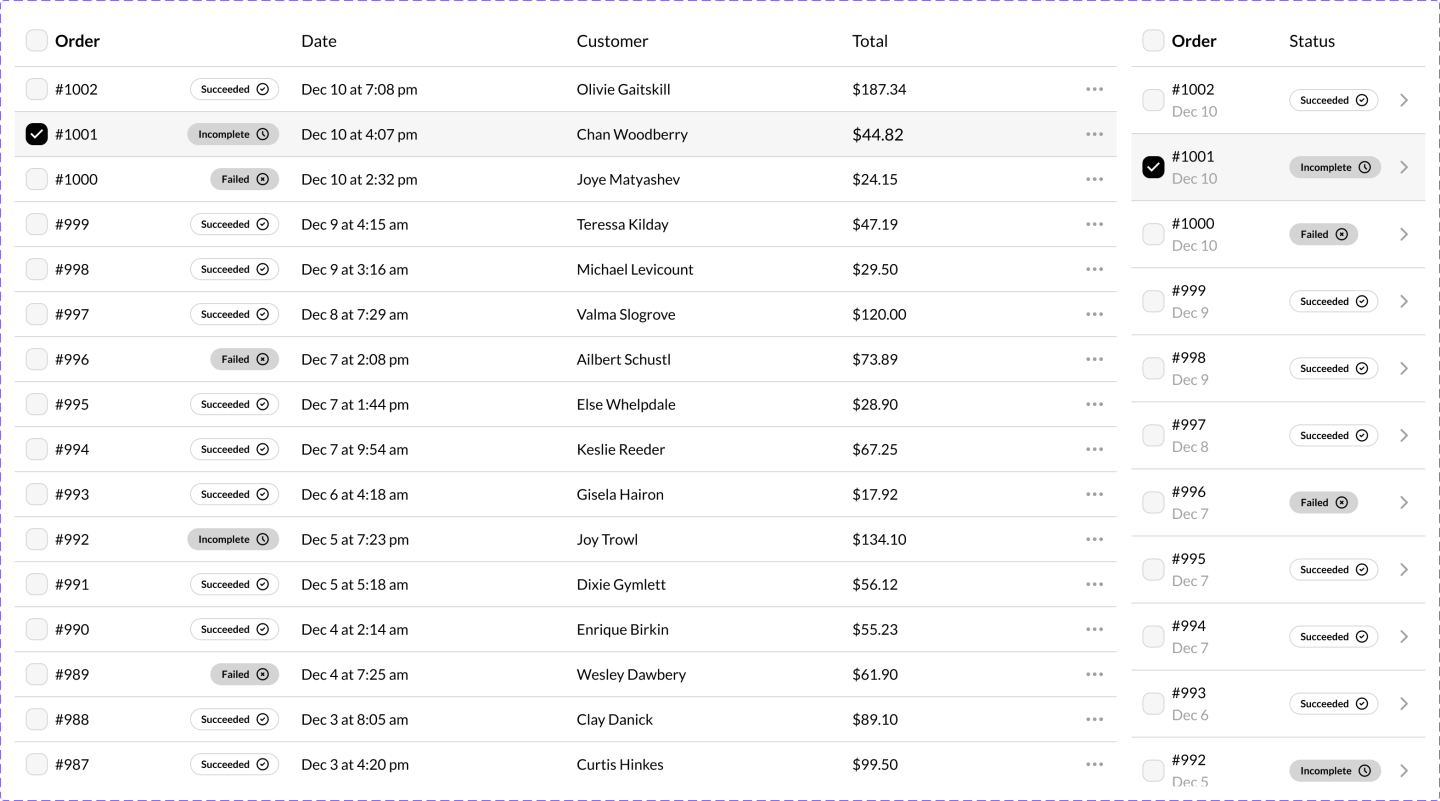Click the Failed status badge on order #1000's wide row

244,179
